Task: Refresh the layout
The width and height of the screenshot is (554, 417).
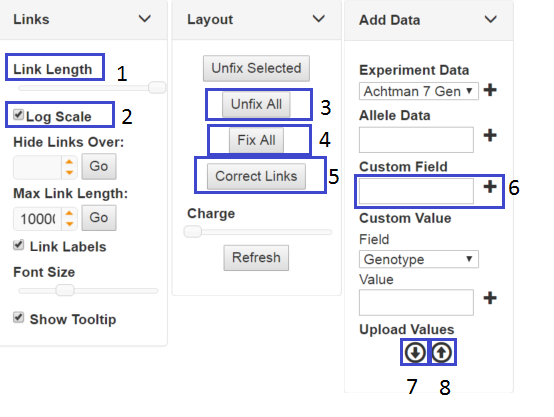Action: click(x=256, y=258)
